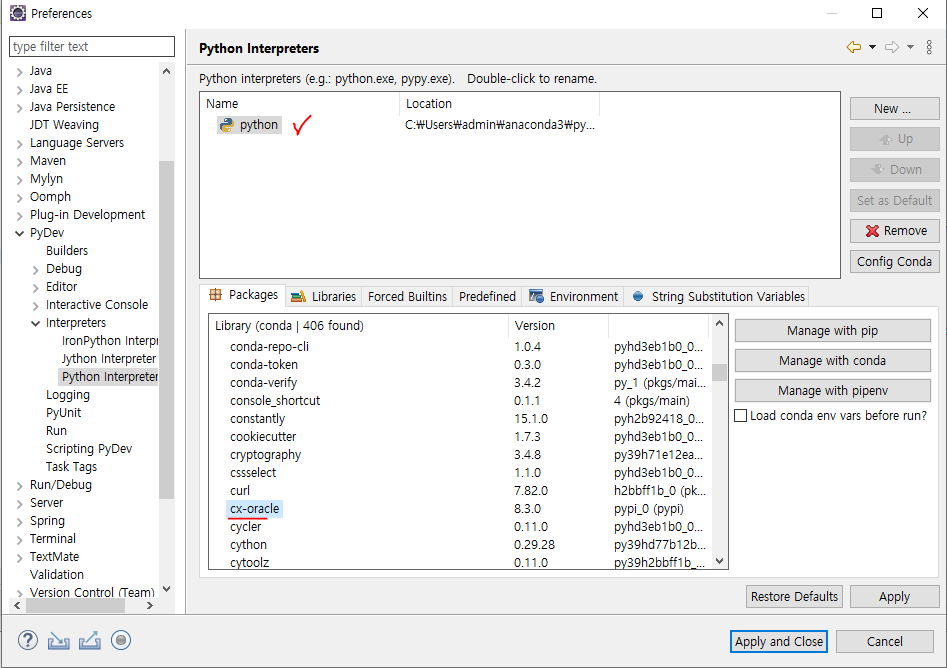Image resolution: width=947 pixels, height=668 pixels.
Task: Expand the Spring tree node
Action: coord(19,522)
